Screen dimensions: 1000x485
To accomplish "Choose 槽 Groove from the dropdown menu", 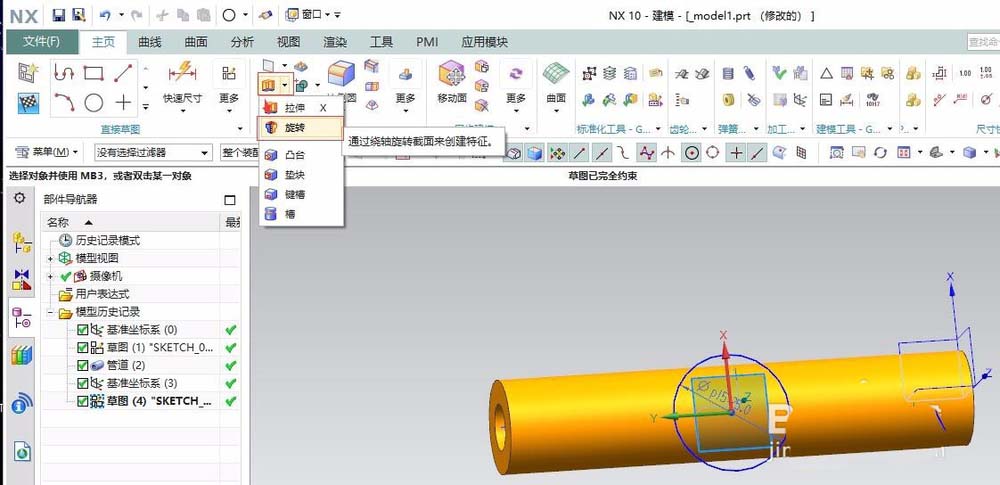I will coord(301,214).
